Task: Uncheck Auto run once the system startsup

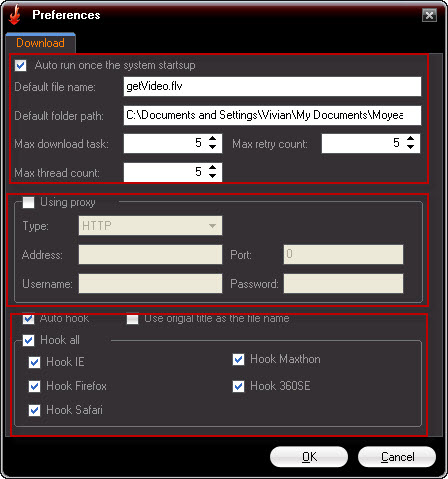Action: pyautogui.click(x=21, y=65)
